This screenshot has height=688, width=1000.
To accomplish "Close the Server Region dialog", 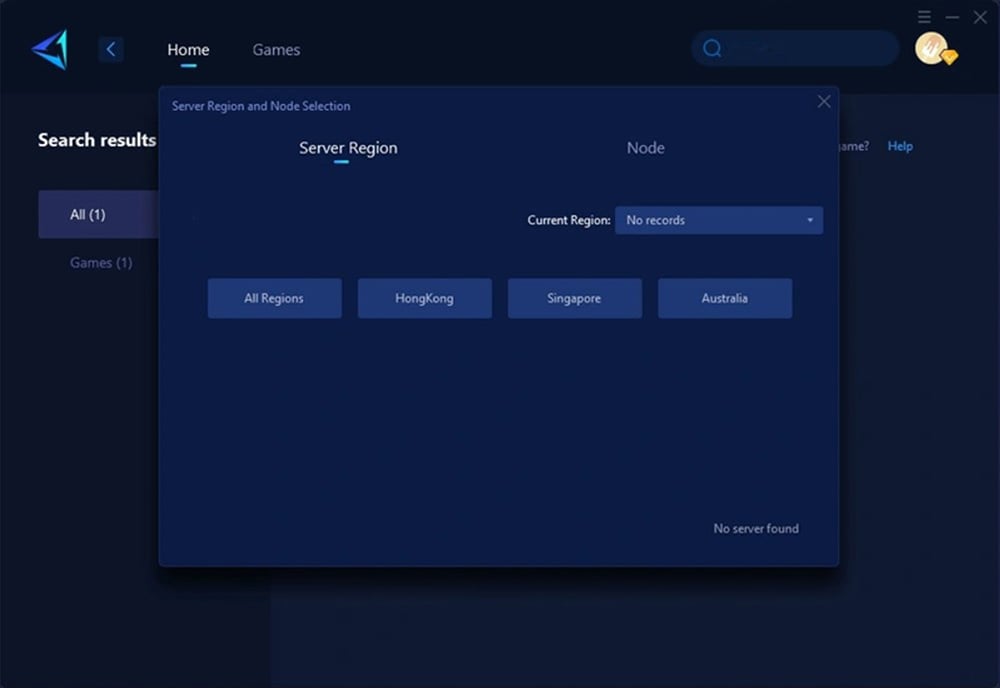I will click(x=824, y=102).
